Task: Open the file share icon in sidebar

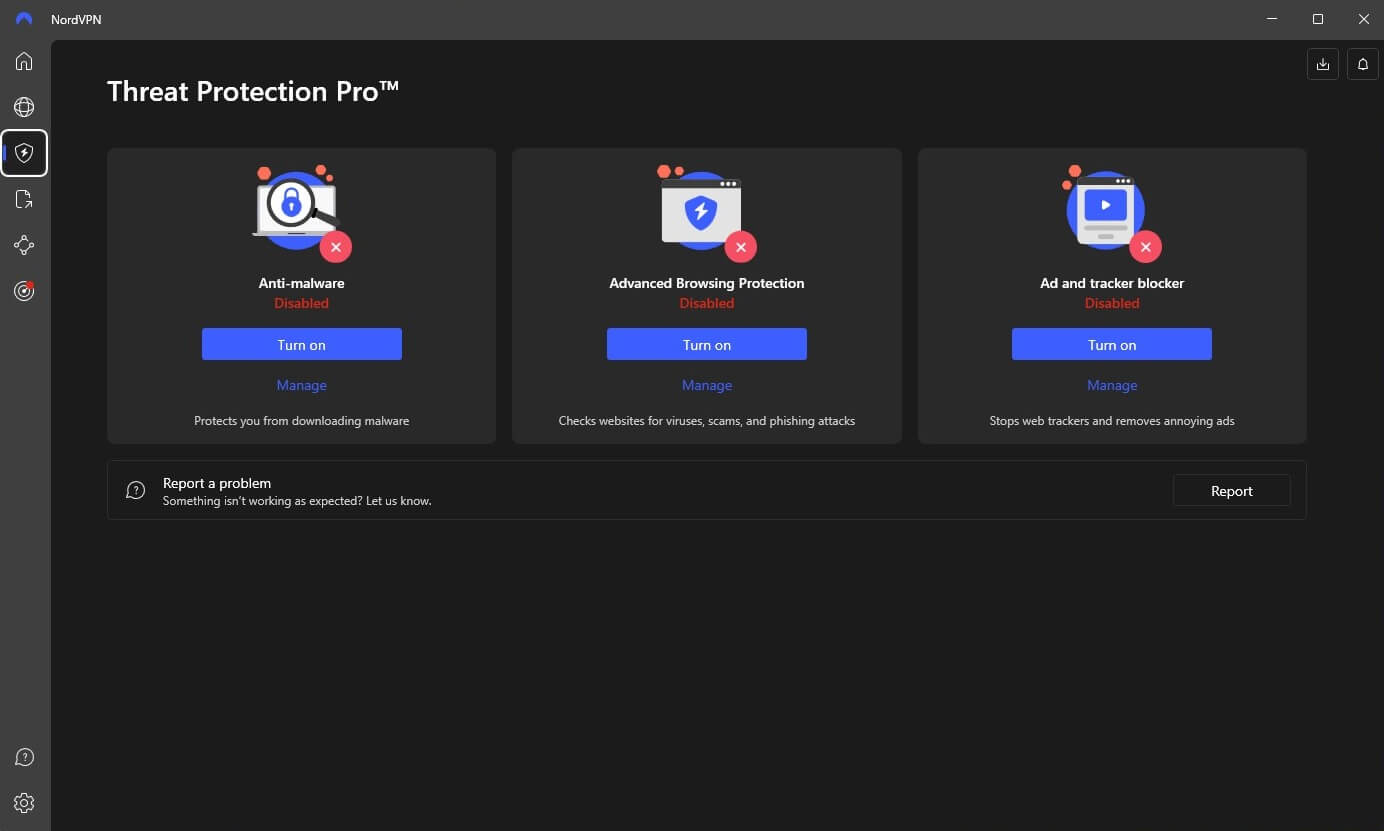Action: pos(24,199)
